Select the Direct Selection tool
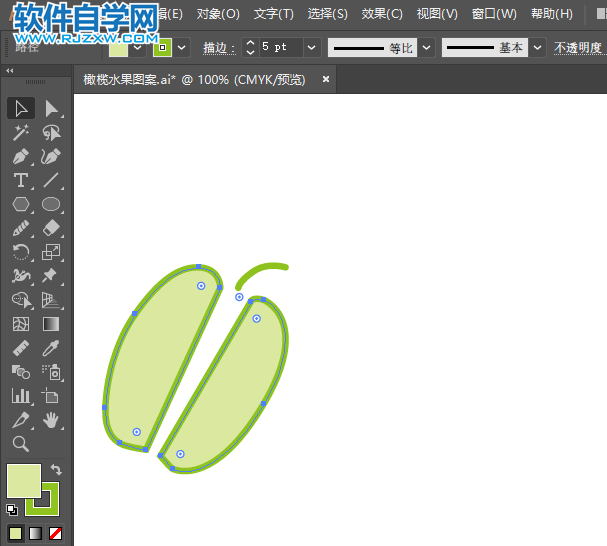The image size is (607, 546). point(52,108)
